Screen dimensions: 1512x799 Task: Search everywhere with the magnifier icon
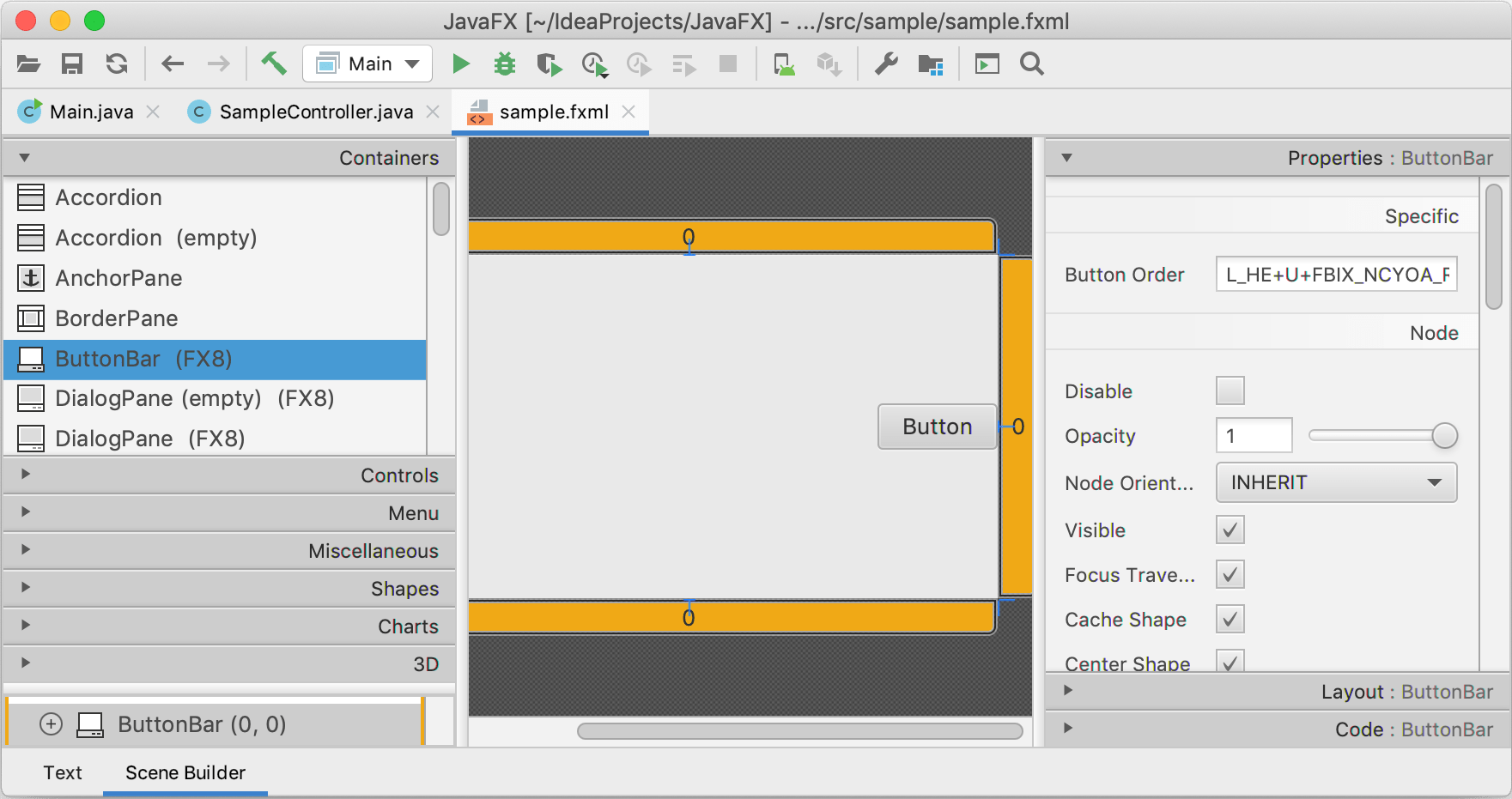click(1030, 64)
